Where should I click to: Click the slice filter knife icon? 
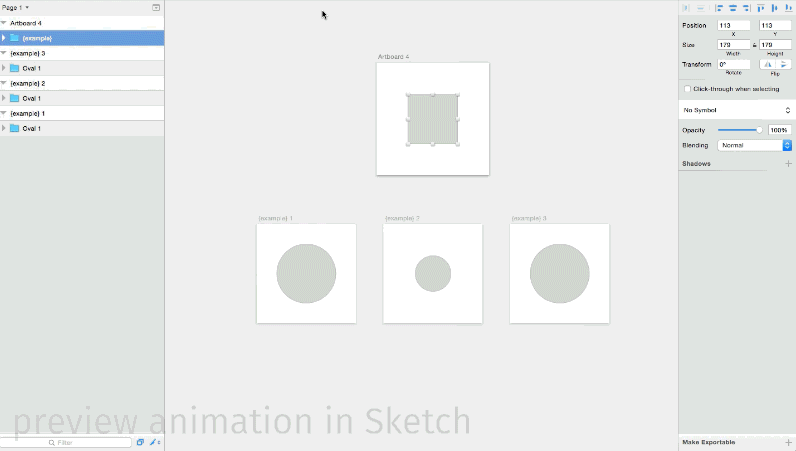click(155, 442)
